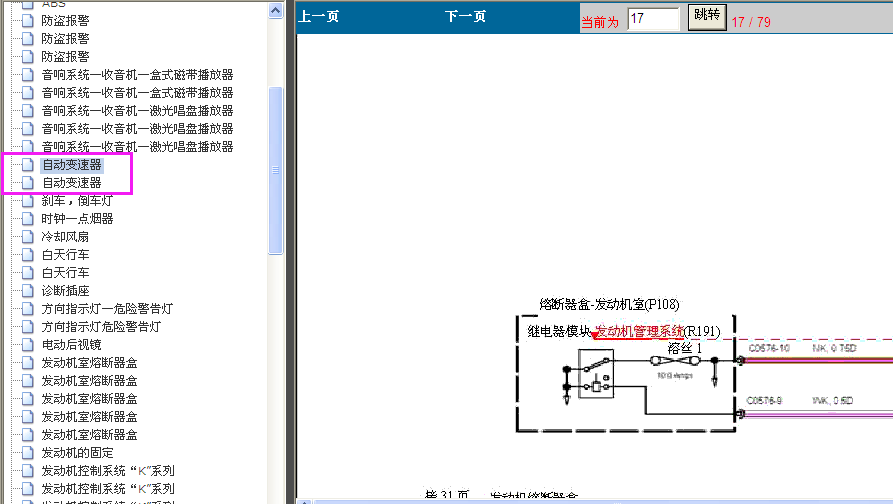
Task: Select 方向指示灯危险警告灯 entry
Action: click(101, 326)
